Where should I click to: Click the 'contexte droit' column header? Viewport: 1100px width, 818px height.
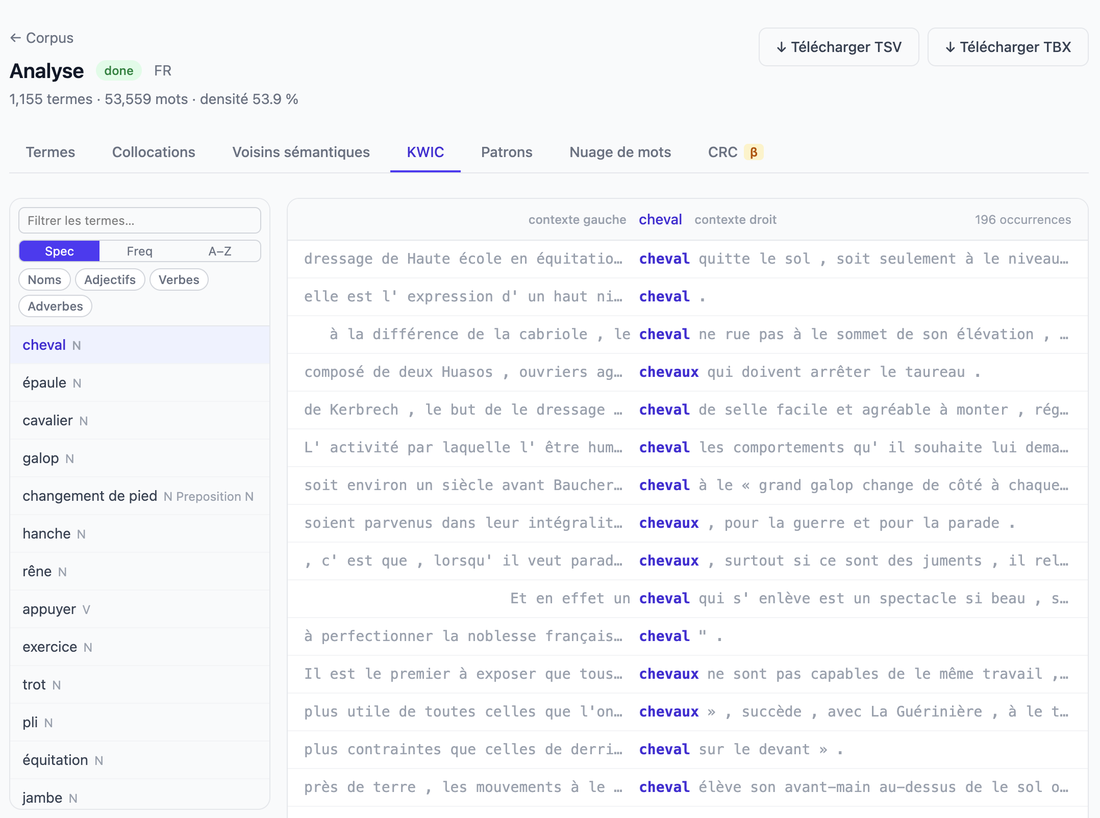click(x=735, y=220)
